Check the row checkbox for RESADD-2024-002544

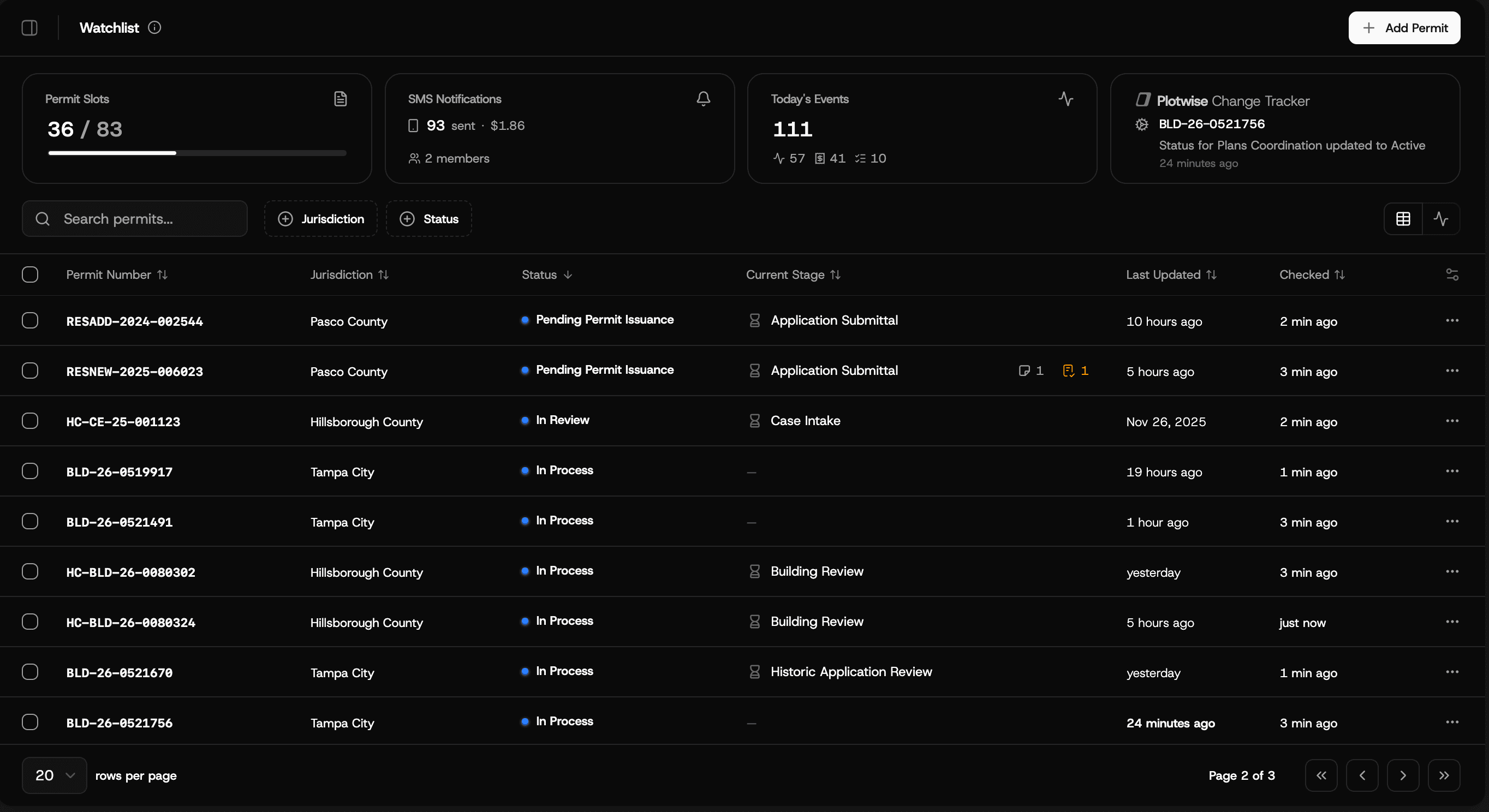point(30,320)
